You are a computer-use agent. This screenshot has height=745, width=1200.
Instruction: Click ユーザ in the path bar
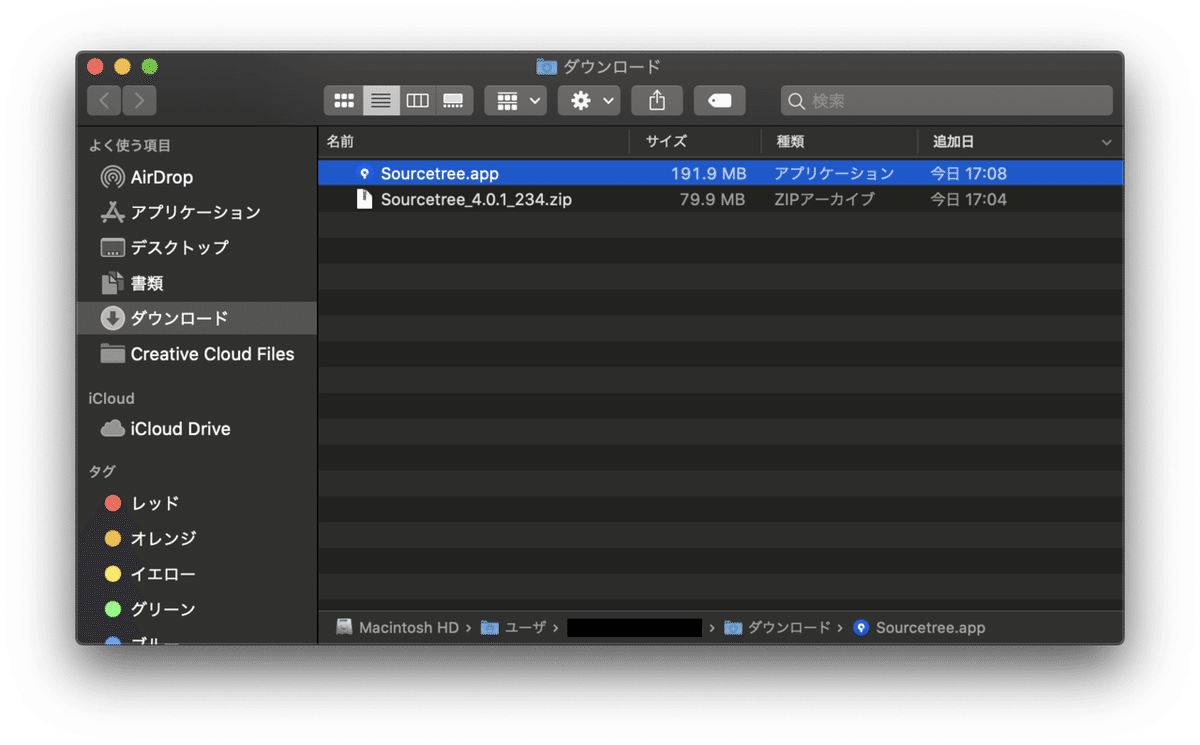tap(514, 628)
